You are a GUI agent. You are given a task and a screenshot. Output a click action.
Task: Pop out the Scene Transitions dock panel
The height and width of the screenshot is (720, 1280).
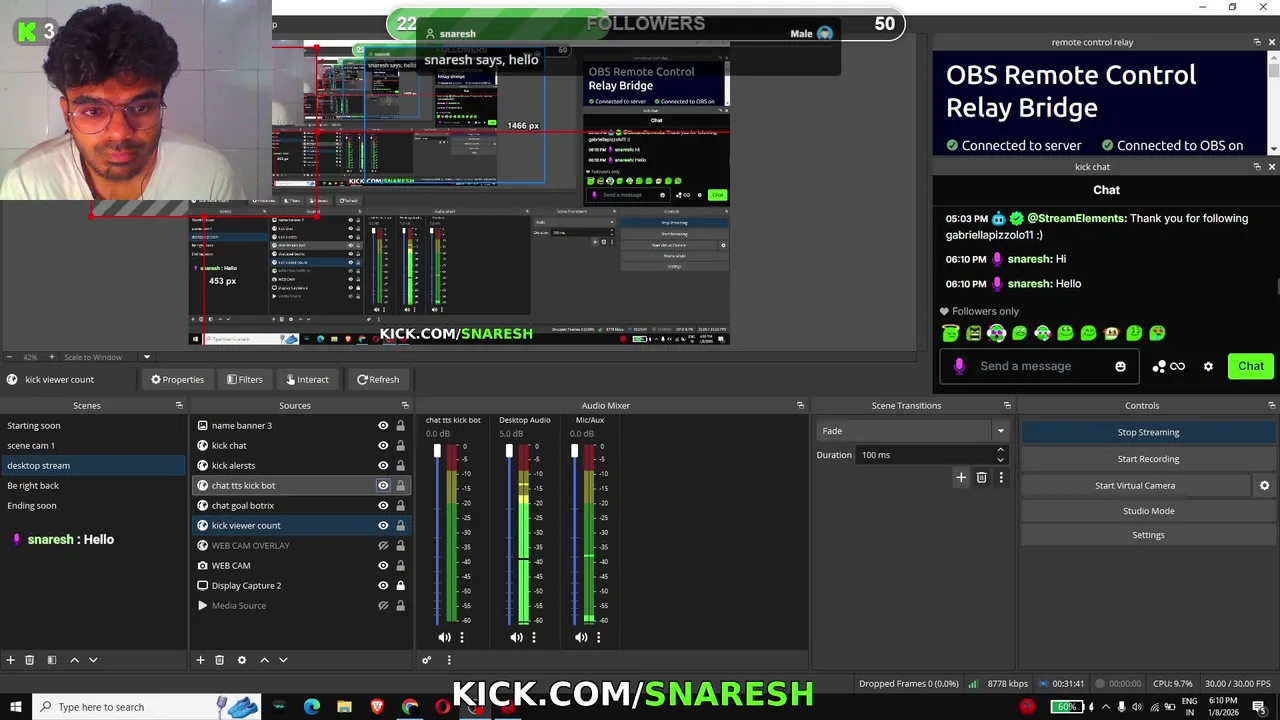click(1007, 405)
